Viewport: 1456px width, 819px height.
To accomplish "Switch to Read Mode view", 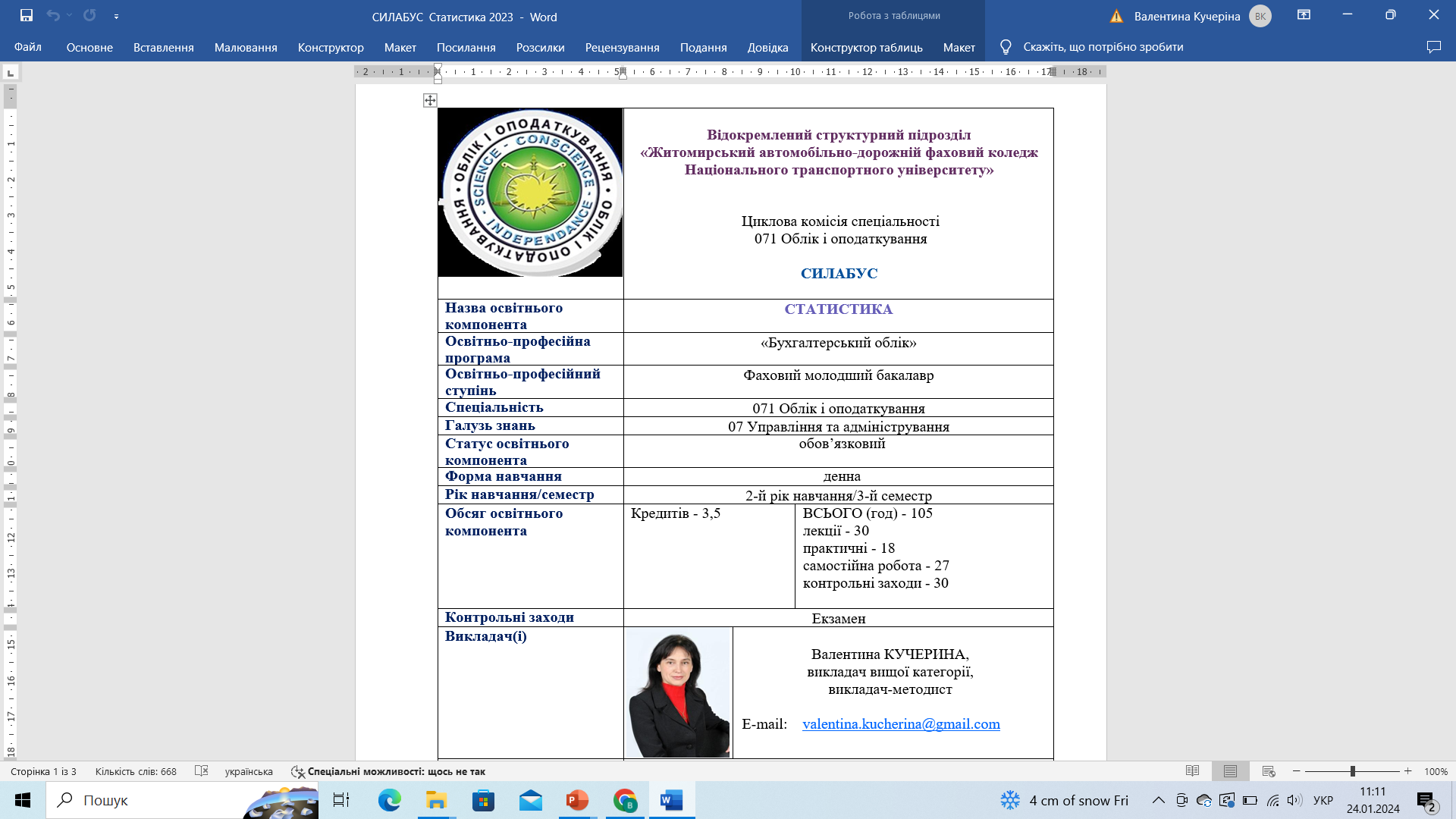I will pyautogui.click(x=1192, y=771).
